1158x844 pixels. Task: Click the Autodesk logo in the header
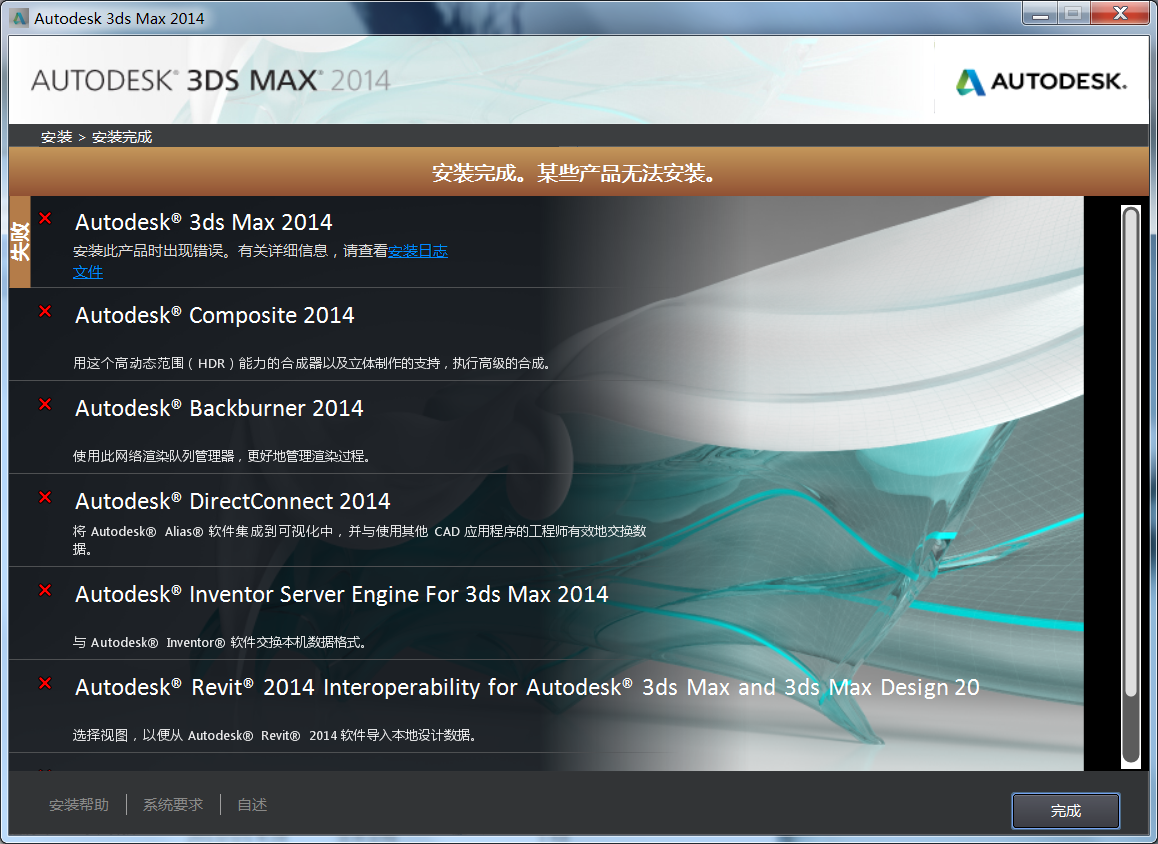(x=1041, y=81)
